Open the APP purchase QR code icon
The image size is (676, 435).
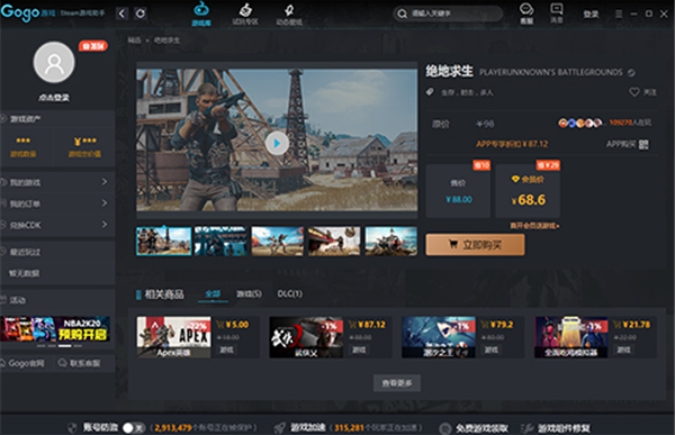click(x=643, y=144)
